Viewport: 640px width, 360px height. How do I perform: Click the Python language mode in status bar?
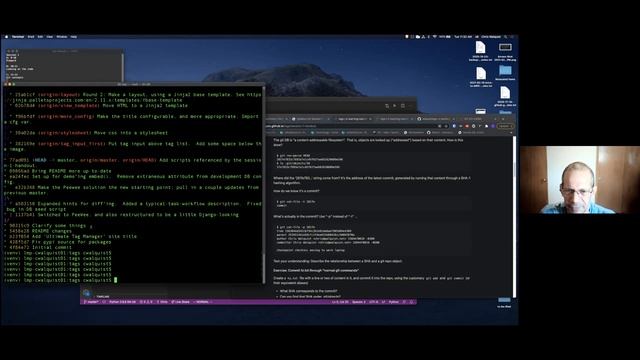click(x=393, y=302)
